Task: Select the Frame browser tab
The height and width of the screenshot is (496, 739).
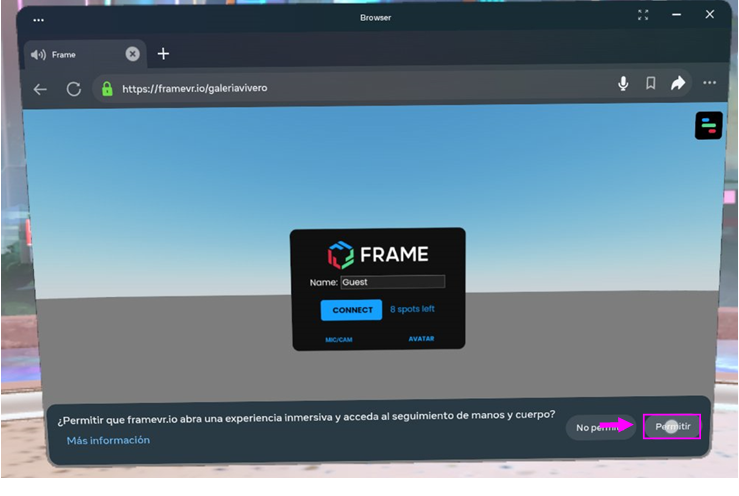Action: tap(85, 55)
